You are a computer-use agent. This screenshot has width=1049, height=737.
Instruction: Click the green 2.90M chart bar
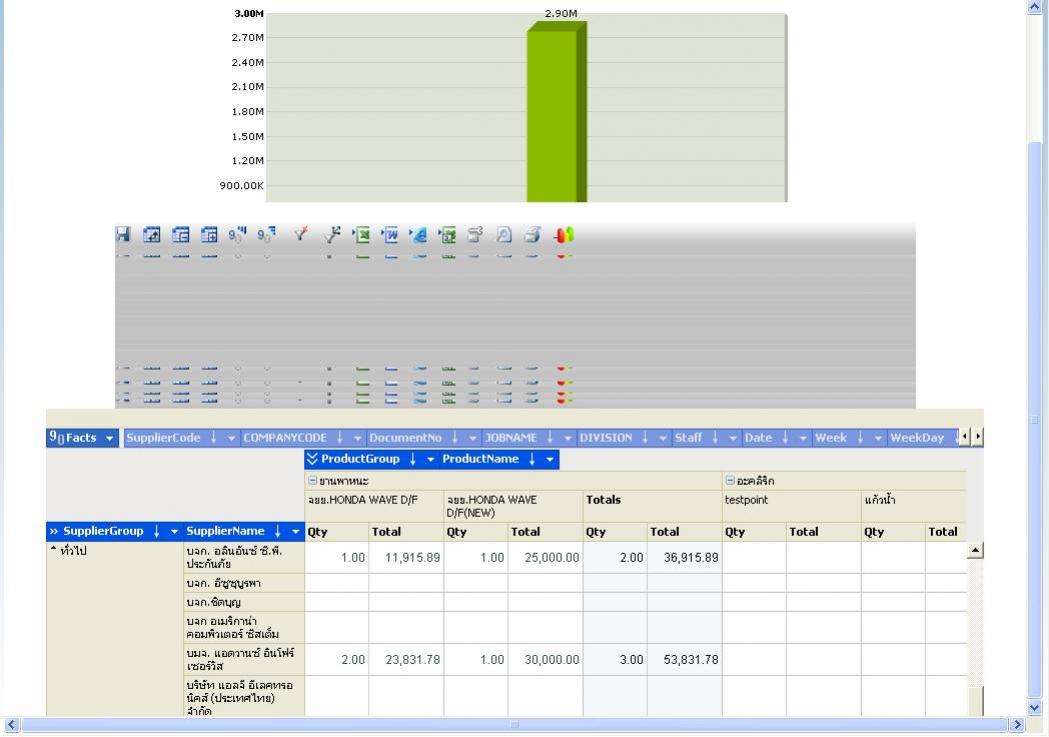pyautogui.click(x=557, y=112)
